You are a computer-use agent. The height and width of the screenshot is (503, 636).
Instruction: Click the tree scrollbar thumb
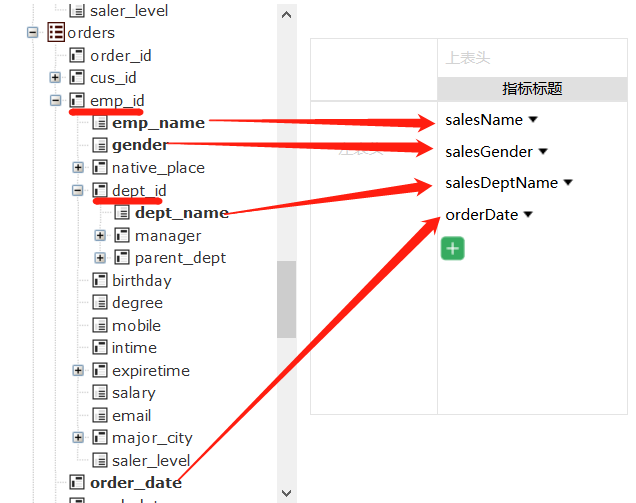click(286, 299)
